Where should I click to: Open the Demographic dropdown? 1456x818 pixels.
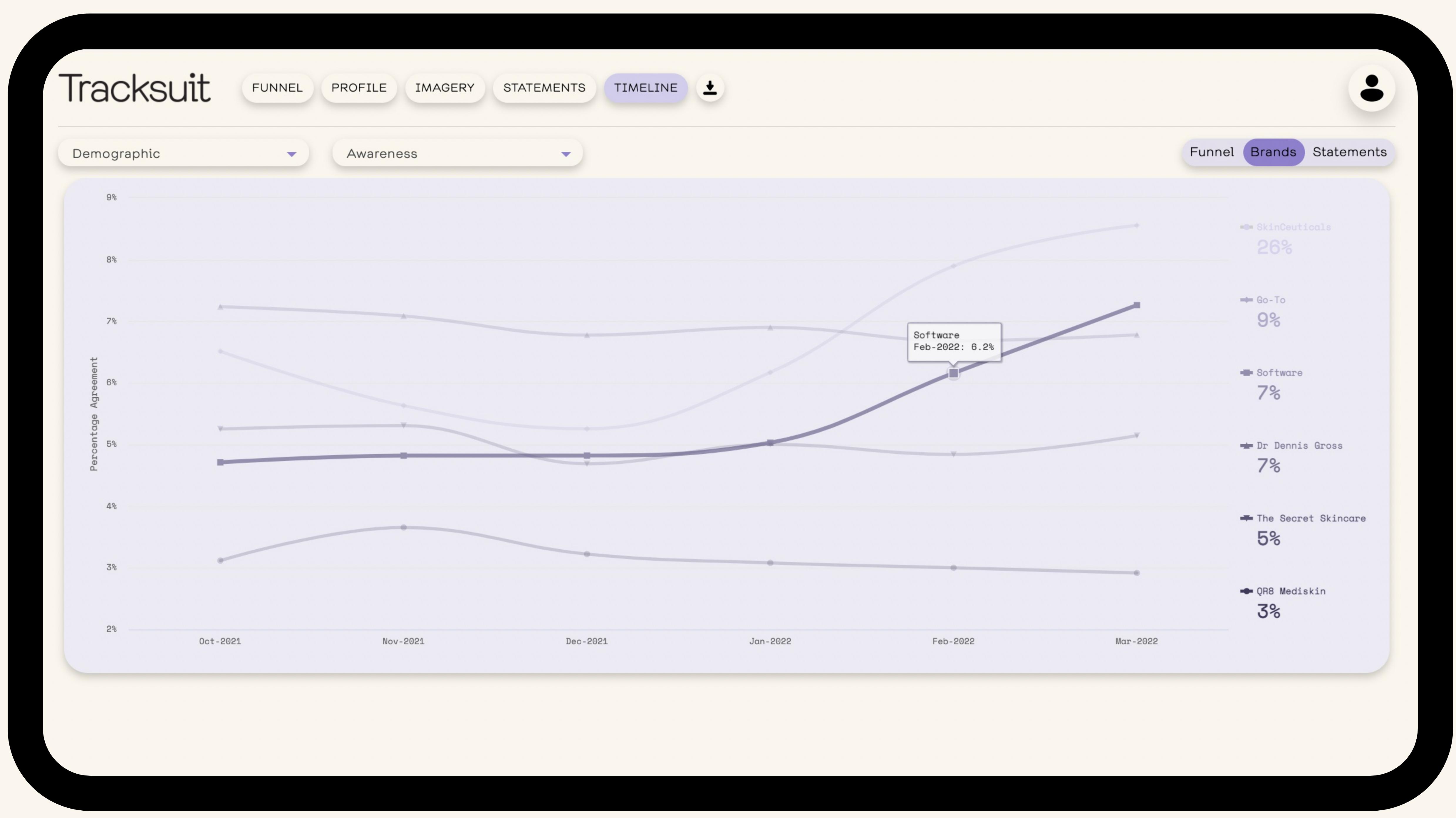pyautogui.click(x=183, y=154)
